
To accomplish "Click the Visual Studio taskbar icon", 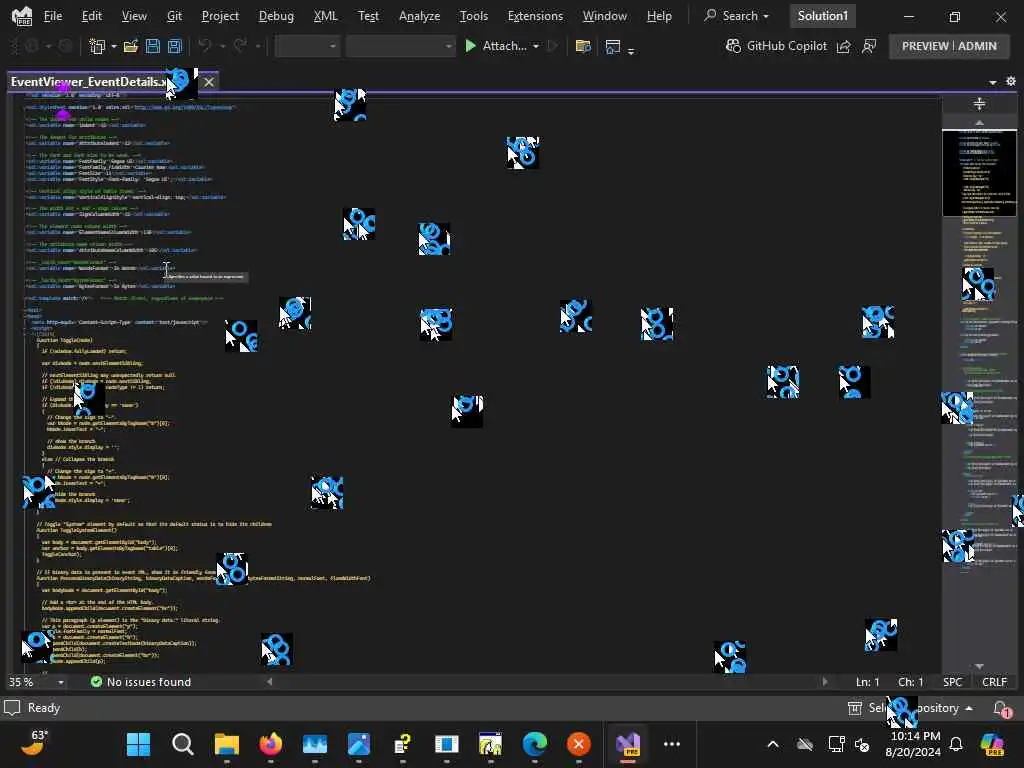I will point(628,744).
